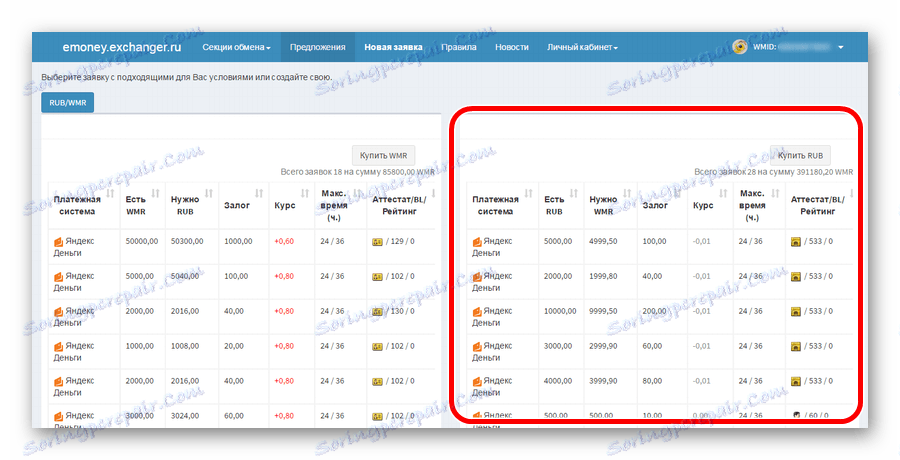Image resolution: width=900 pixels, height=460 pixels.
Task: Click Яндекс Деньги icon in 4999,50 row
Action: click(x=477, y=242)
